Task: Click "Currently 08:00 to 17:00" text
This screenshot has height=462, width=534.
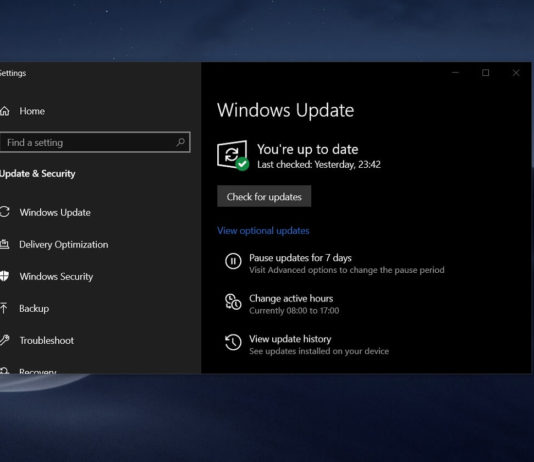Action: [x=294, y=311]
